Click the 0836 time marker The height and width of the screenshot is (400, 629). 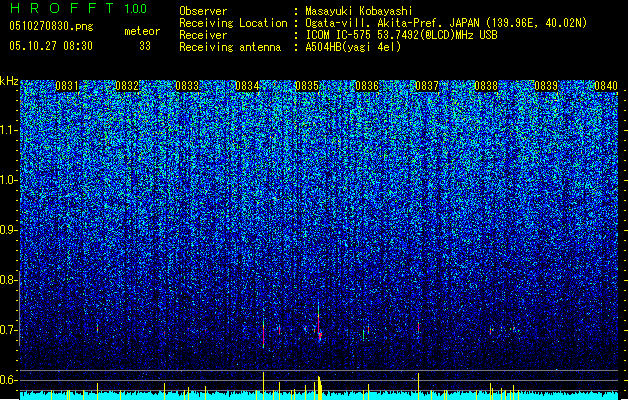click(x=367, y=86)
